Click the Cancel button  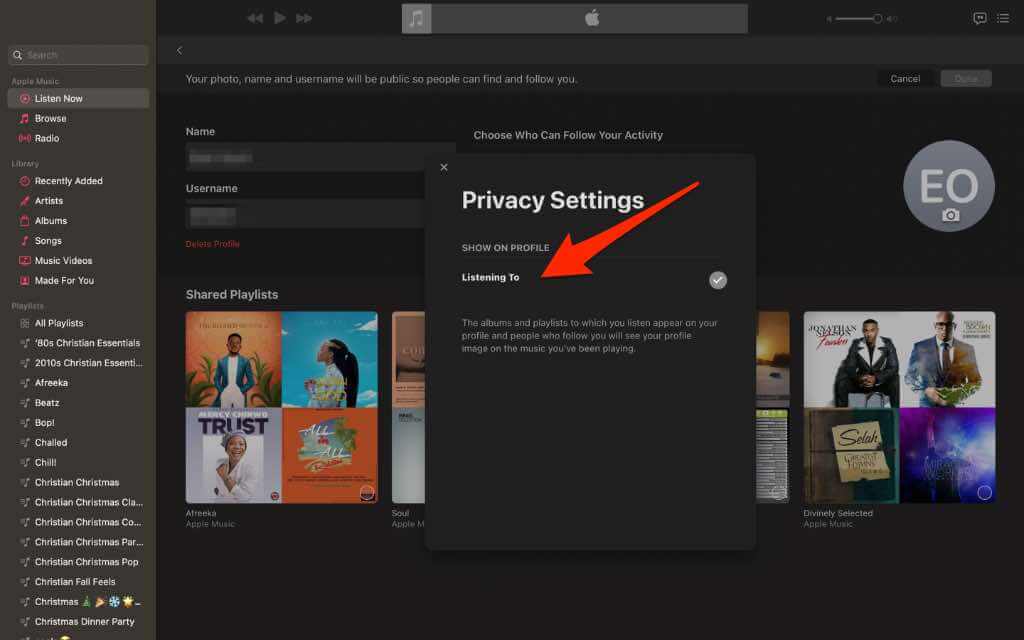point(905,79)
